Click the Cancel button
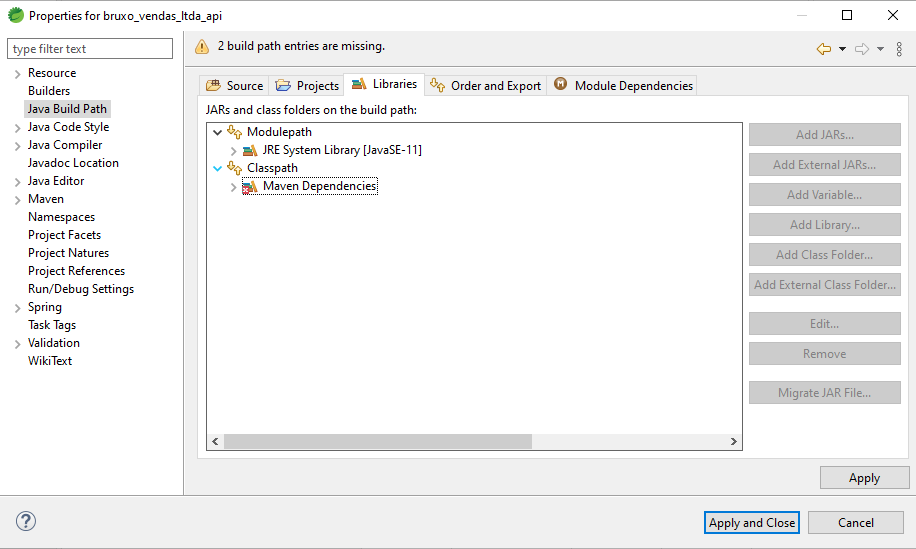 coord(856,523)
